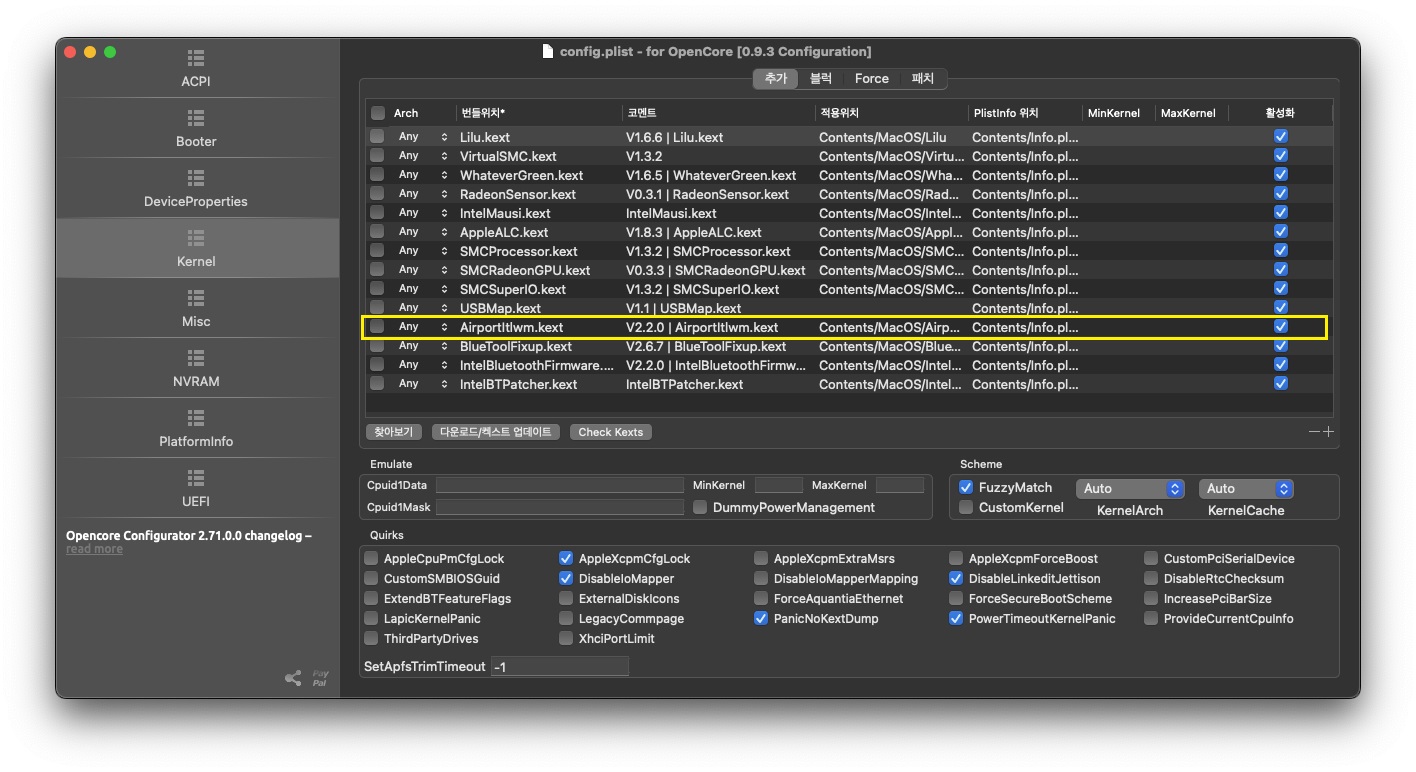Select the RadeonSensor.kext bundle name

pos(518,194)
